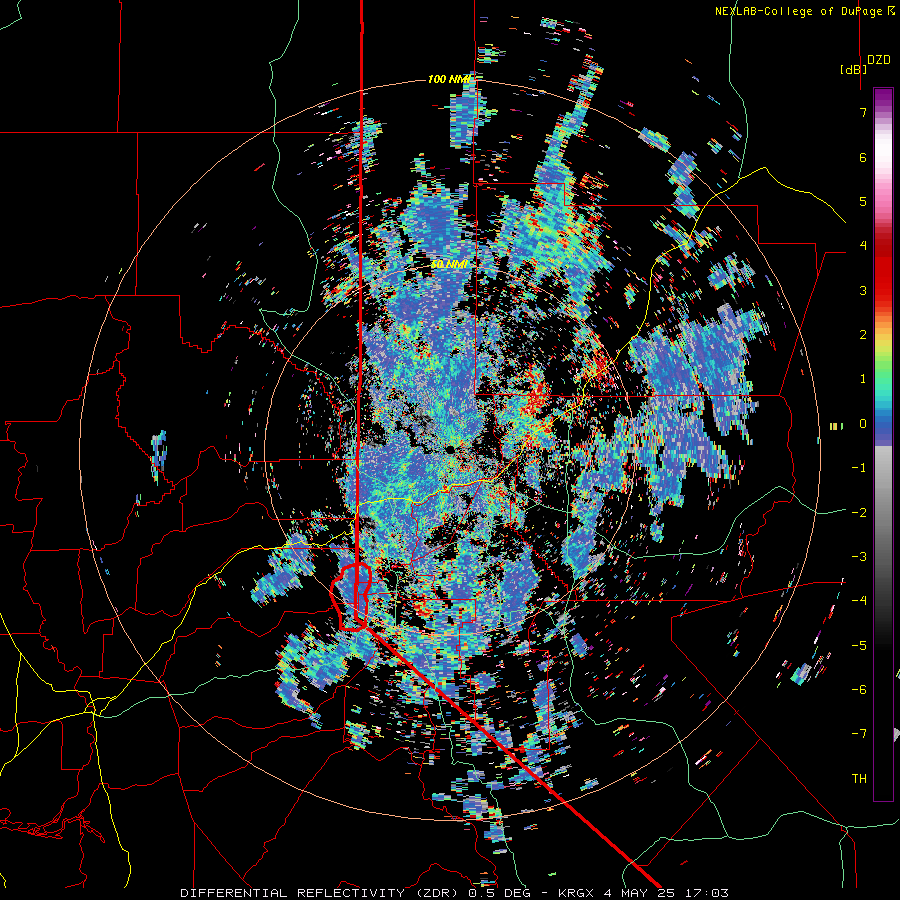Click the -5 dB scale label

[859, 645]
